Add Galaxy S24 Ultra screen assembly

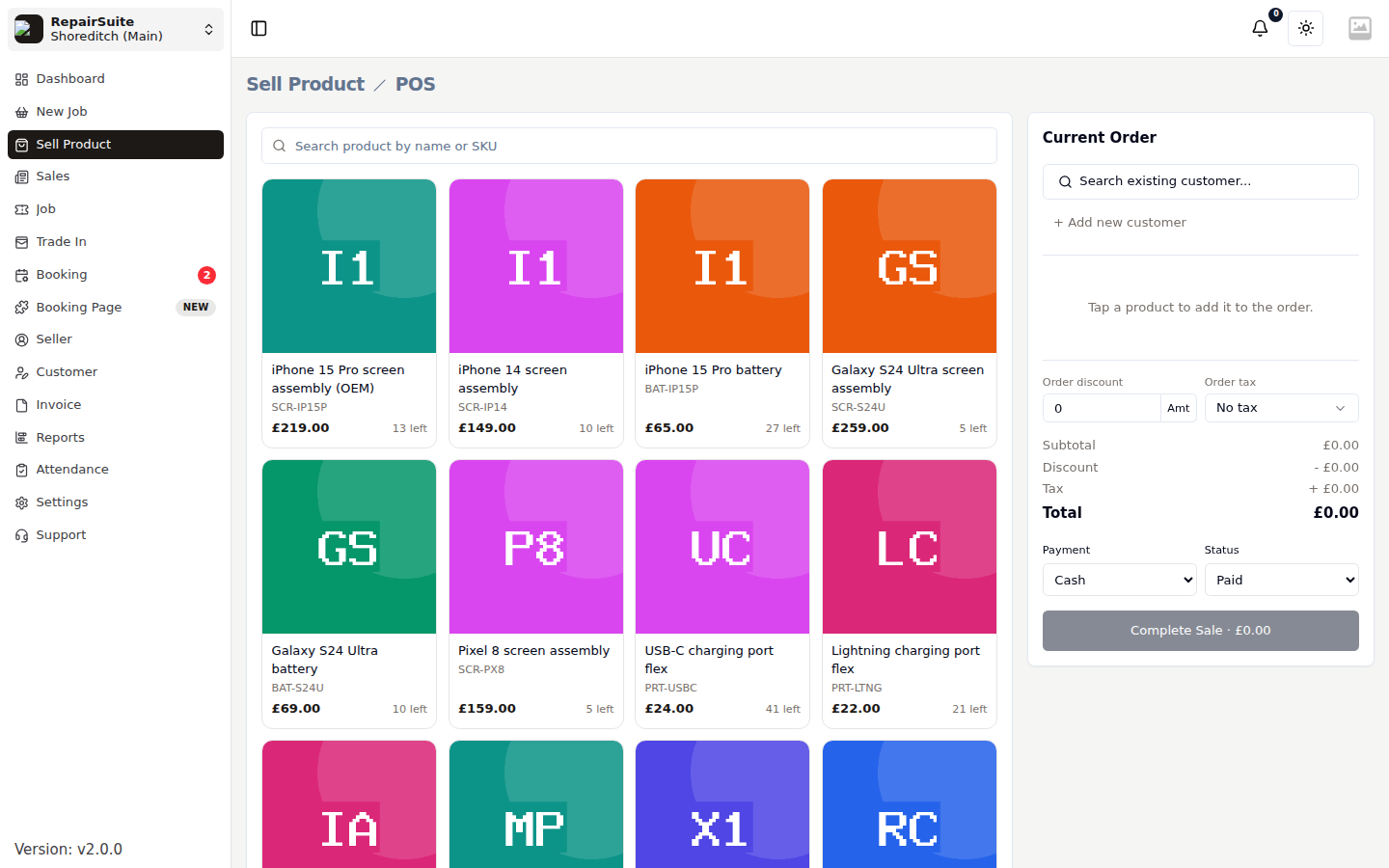tap(910, 313)
